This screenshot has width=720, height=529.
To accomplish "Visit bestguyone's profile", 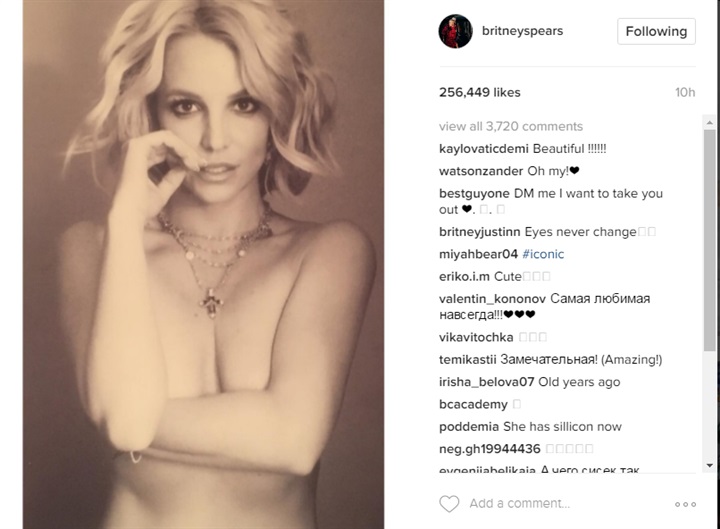I will point(474,193).
